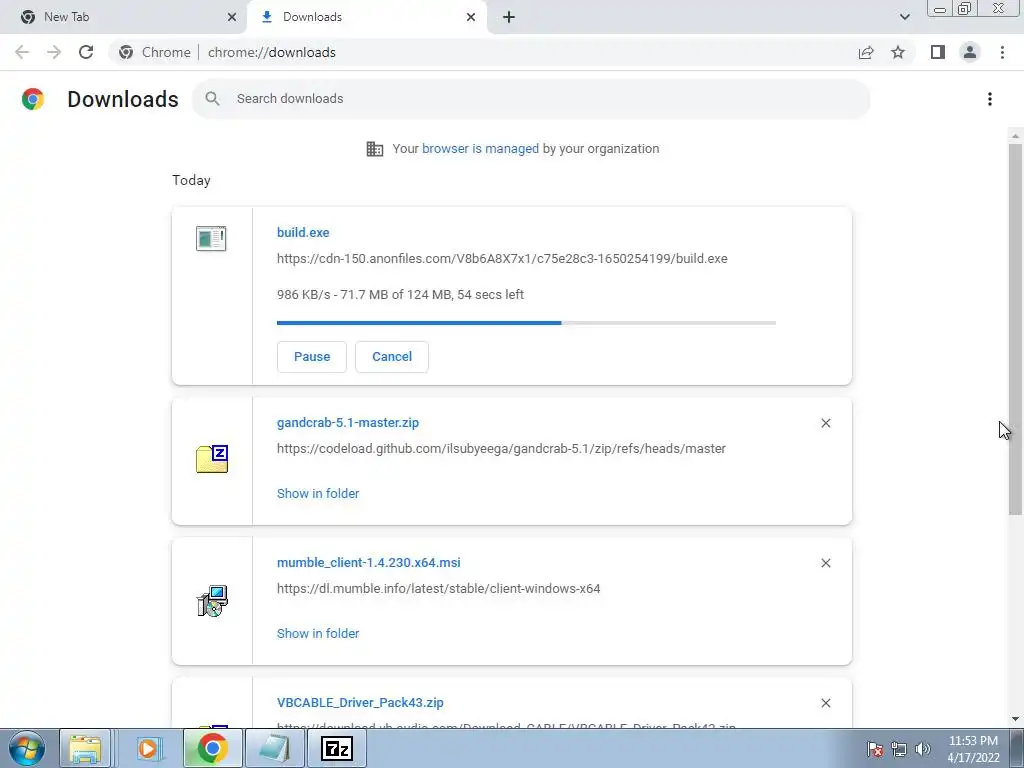Show gandcrab-5.1-master.zip in folder

(x=318, y=494)
